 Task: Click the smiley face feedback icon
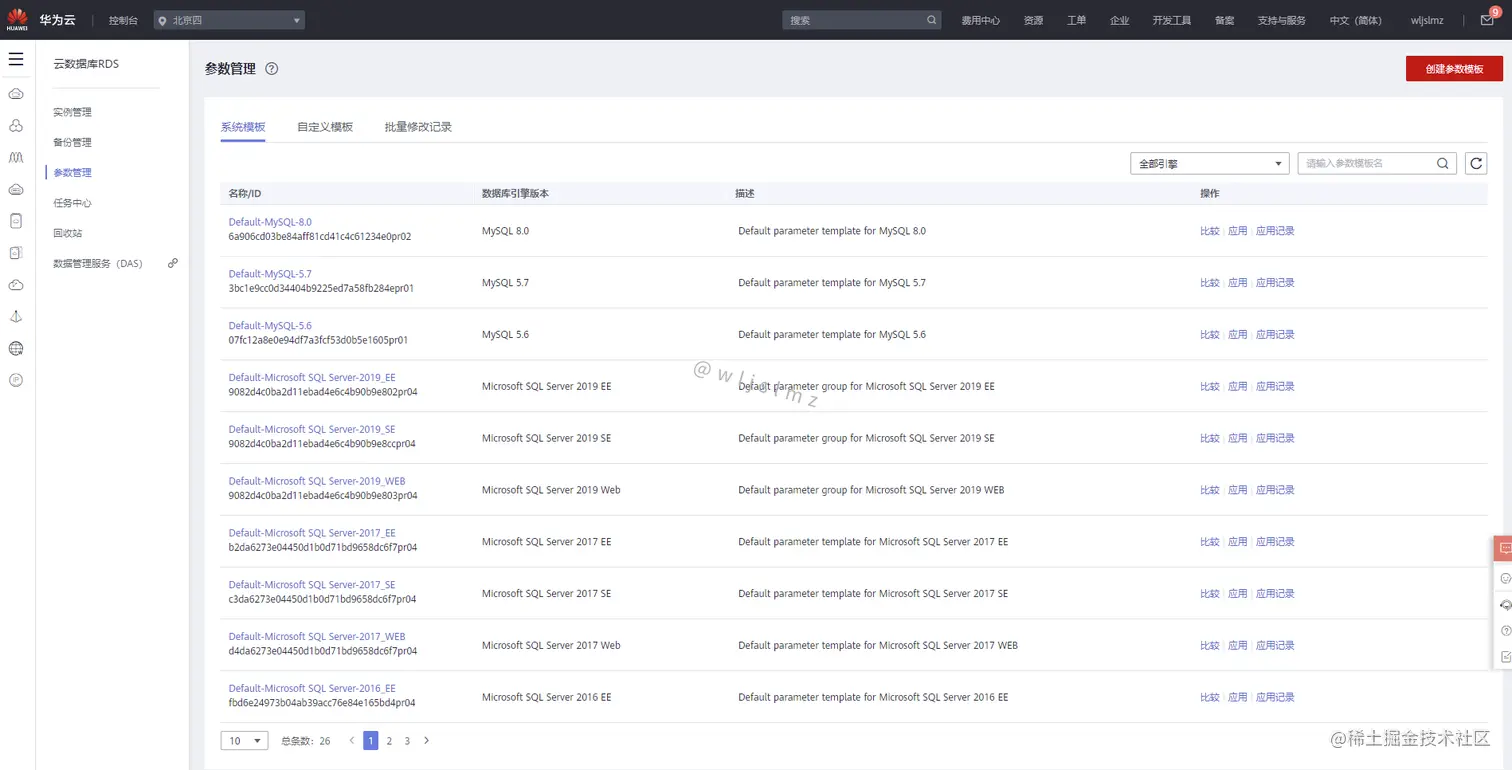(1504, 578)
